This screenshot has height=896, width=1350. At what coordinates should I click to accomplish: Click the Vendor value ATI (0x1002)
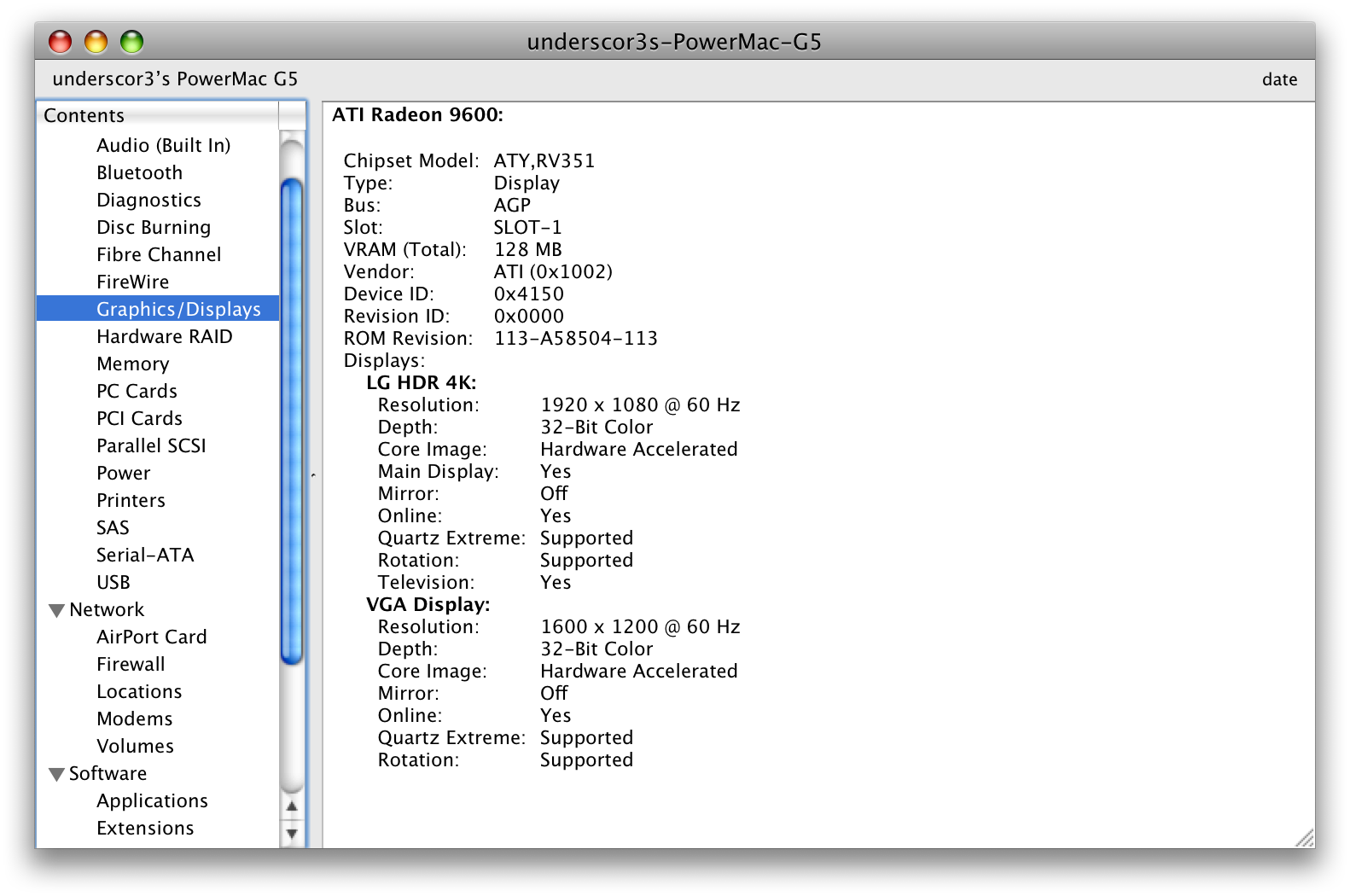click(553, 271)
